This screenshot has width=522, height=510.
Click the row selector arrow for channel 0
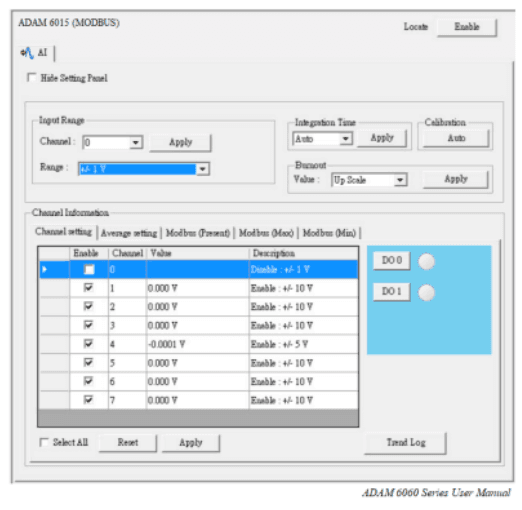45,269
